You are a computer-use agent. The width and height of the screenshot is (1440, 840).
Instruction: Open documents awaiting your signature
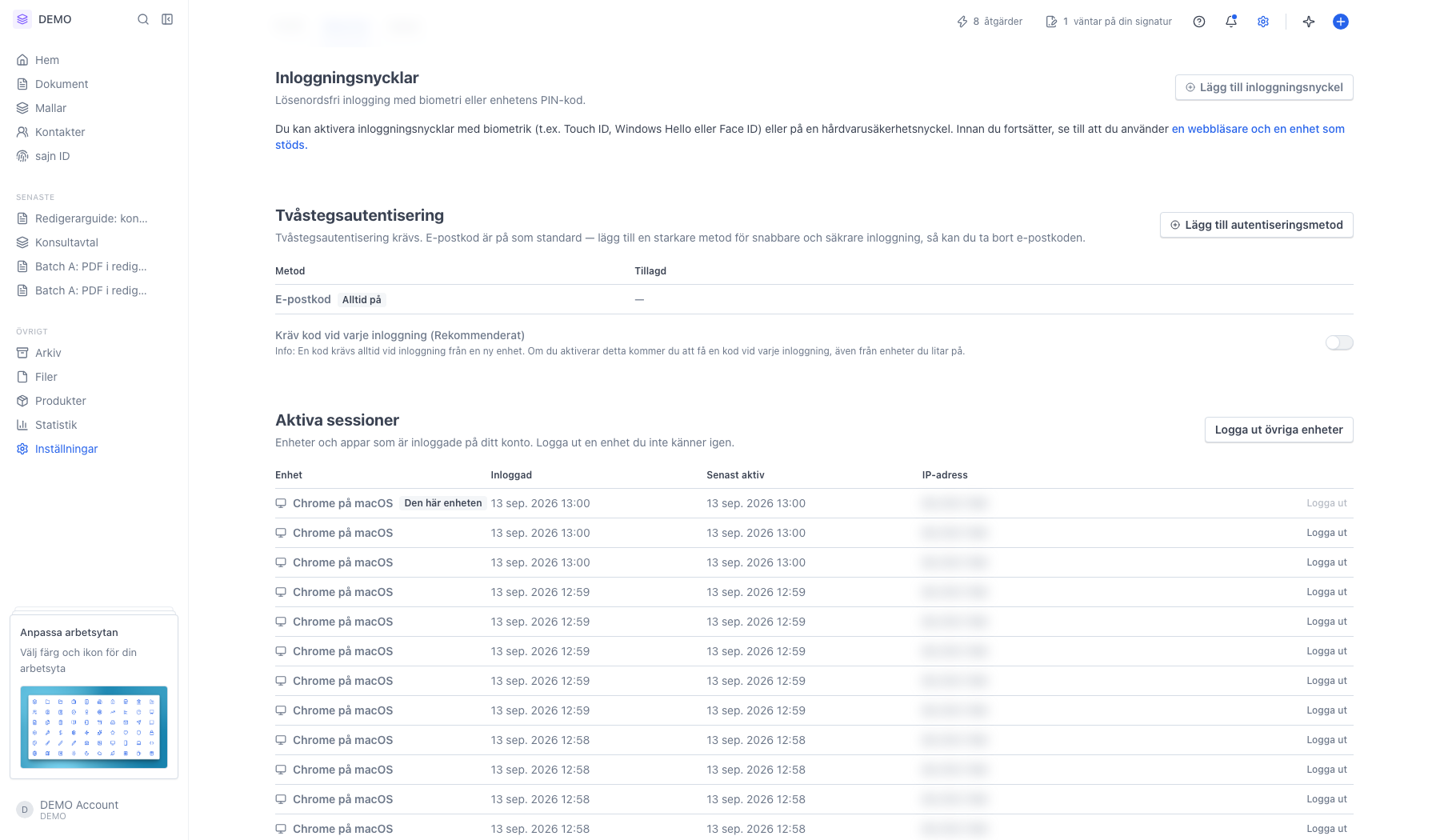[1109, 22]
